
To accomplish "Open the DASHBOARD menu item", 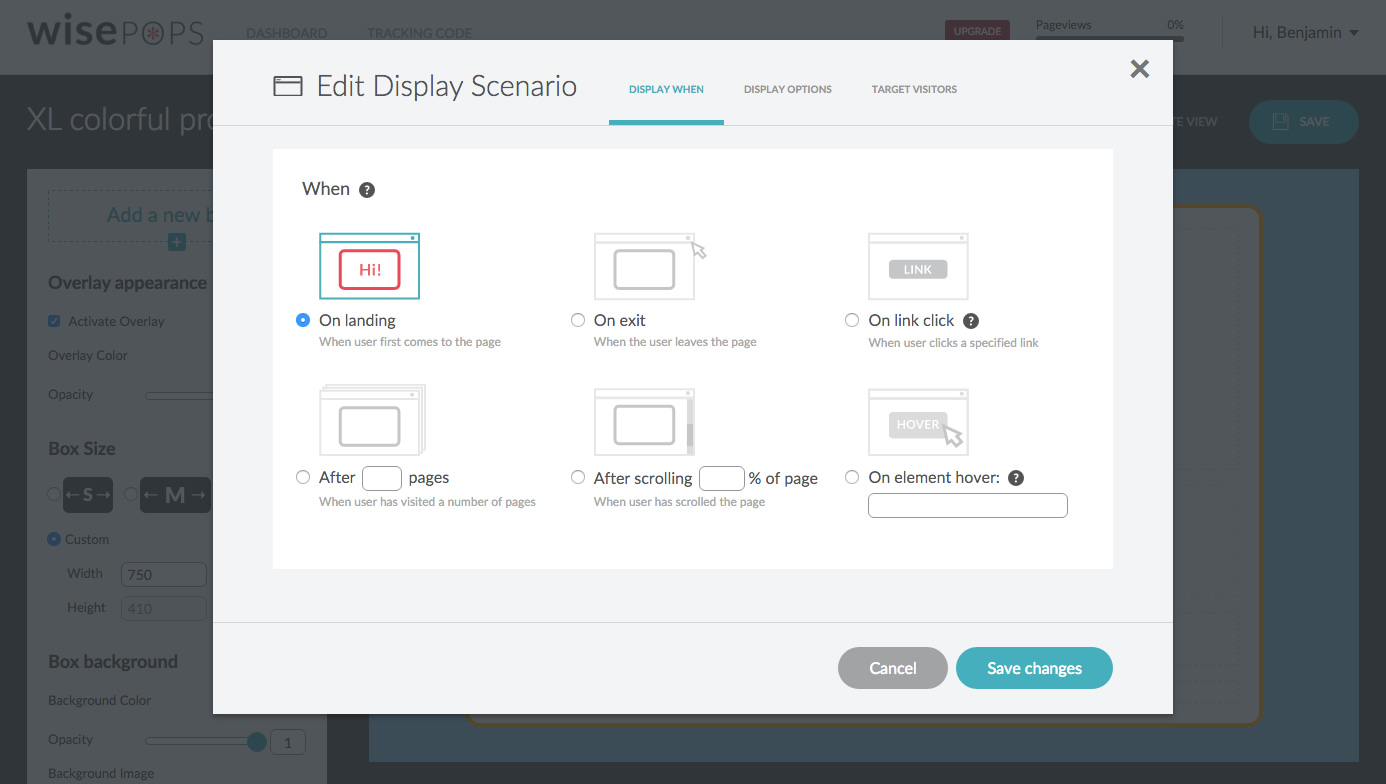I will coord(286,32).
